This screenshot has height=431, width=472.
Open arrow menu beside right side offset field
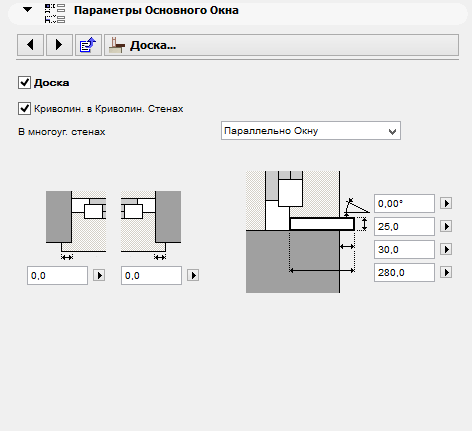tap(193, 275)
